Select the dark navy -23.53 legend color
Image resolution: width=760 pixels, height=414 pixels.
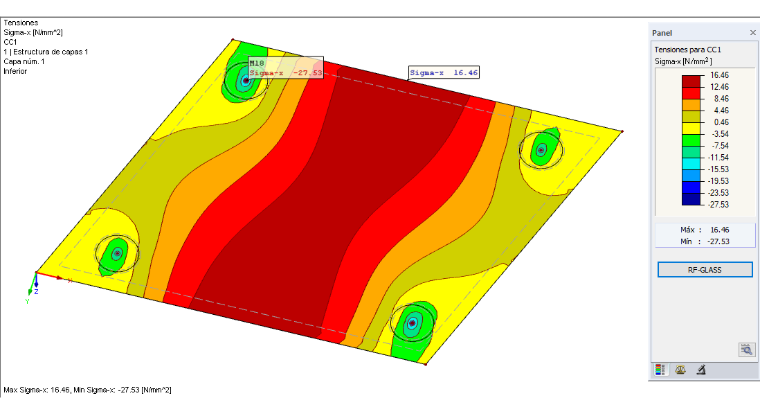point(691,199)
